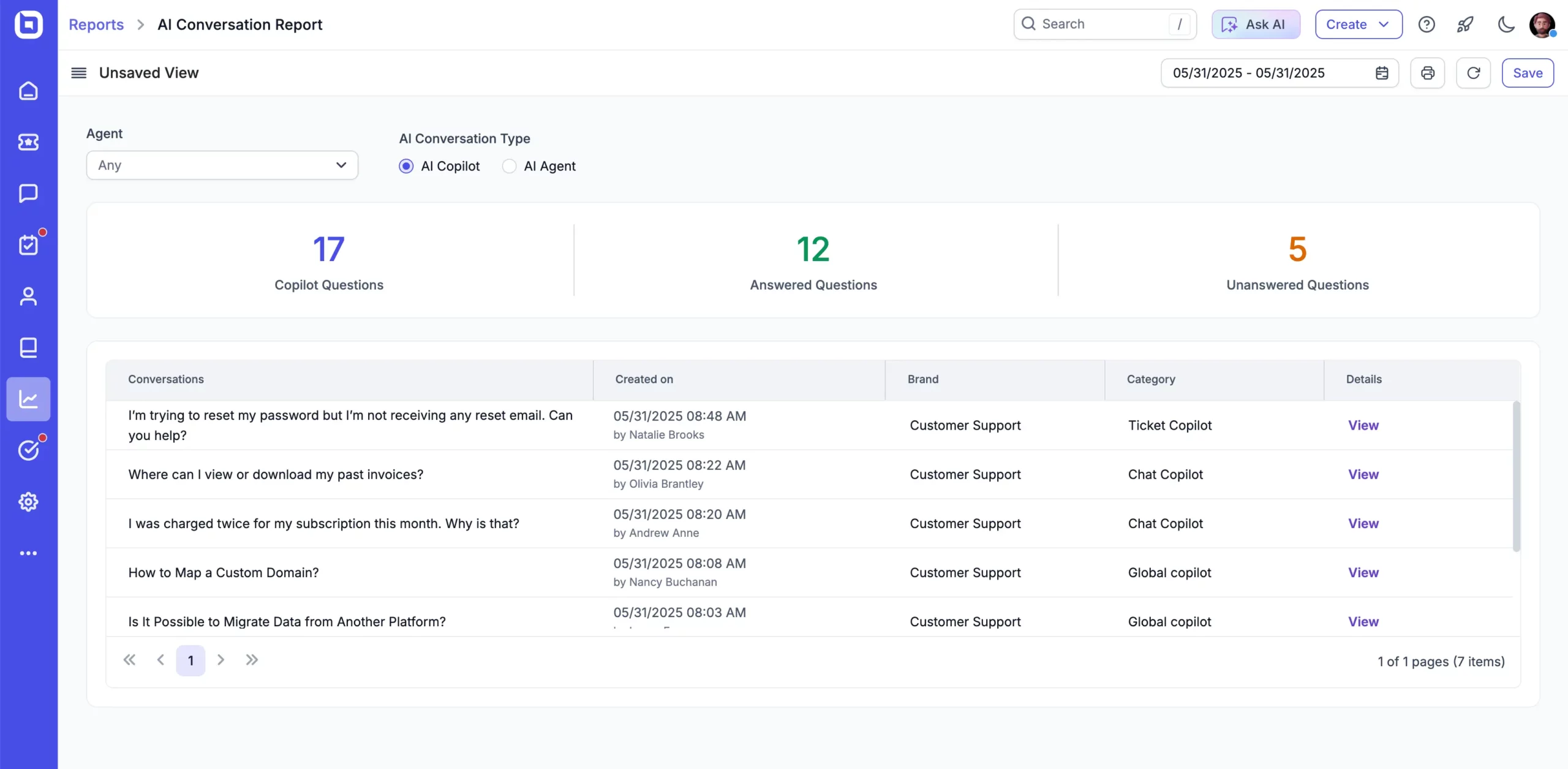Screen dimensions: 1568x769
Task: Open the Knowledge Base book icon in the sidebar
Action: (x=28, y=348)
